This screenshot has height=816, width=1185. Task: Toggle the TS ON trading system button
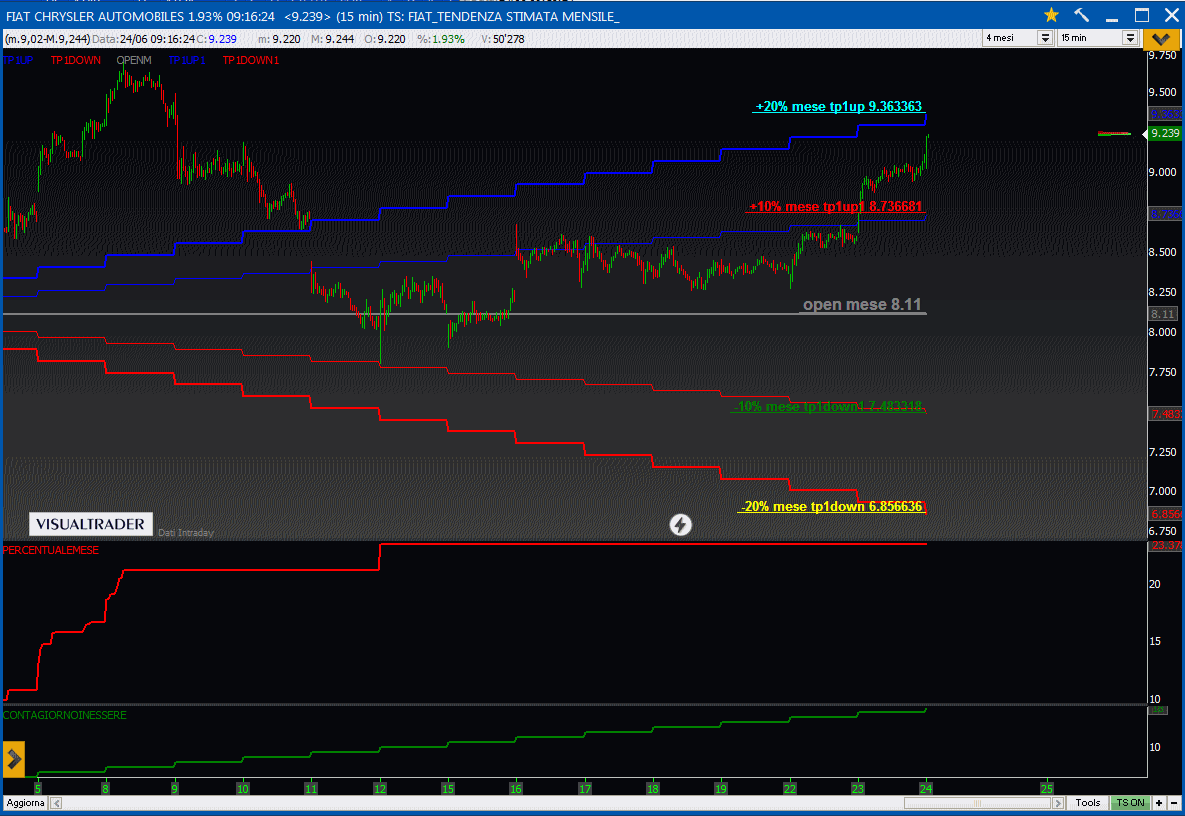click(1131, 802)
